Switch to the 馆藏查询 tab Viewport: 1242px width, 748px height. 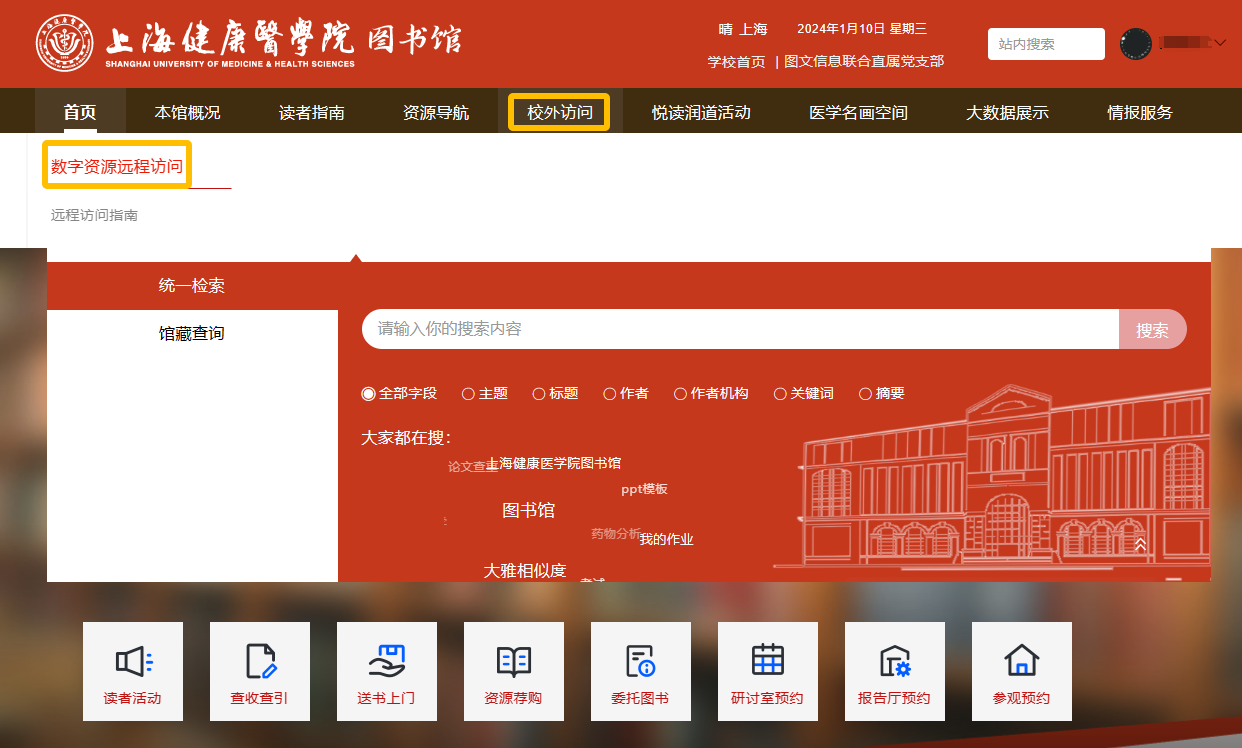(x=192, y=333)
